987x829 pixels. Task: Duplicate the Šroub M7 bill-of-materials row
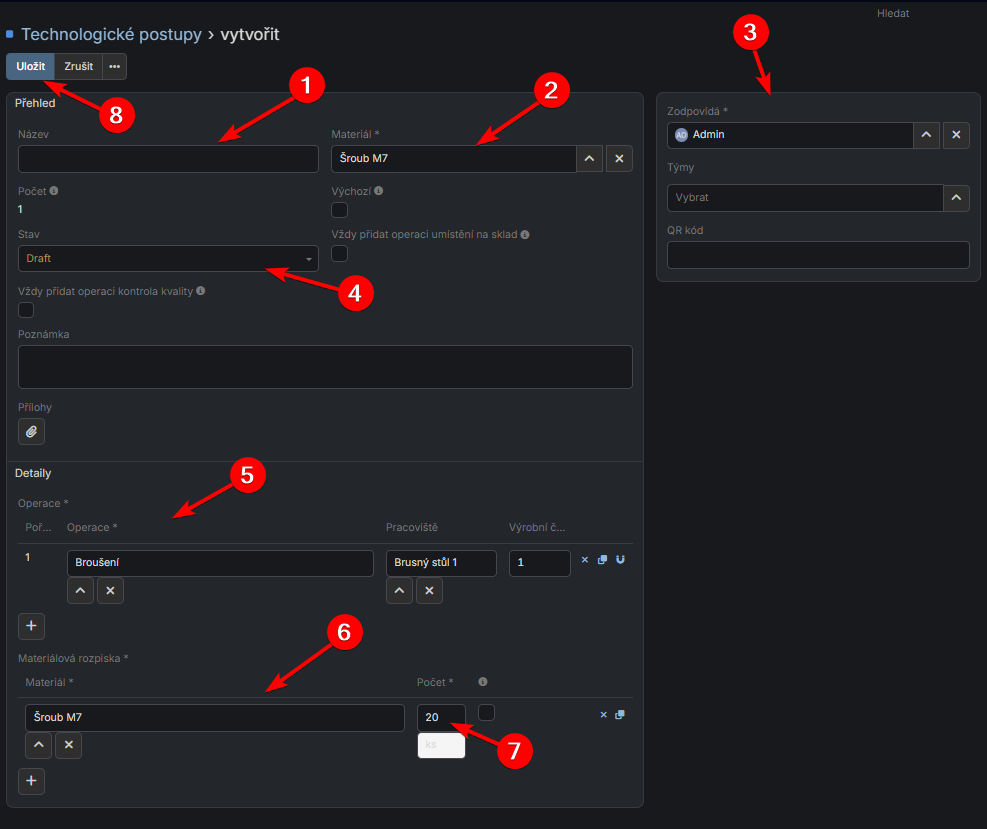tap(620, 714)
